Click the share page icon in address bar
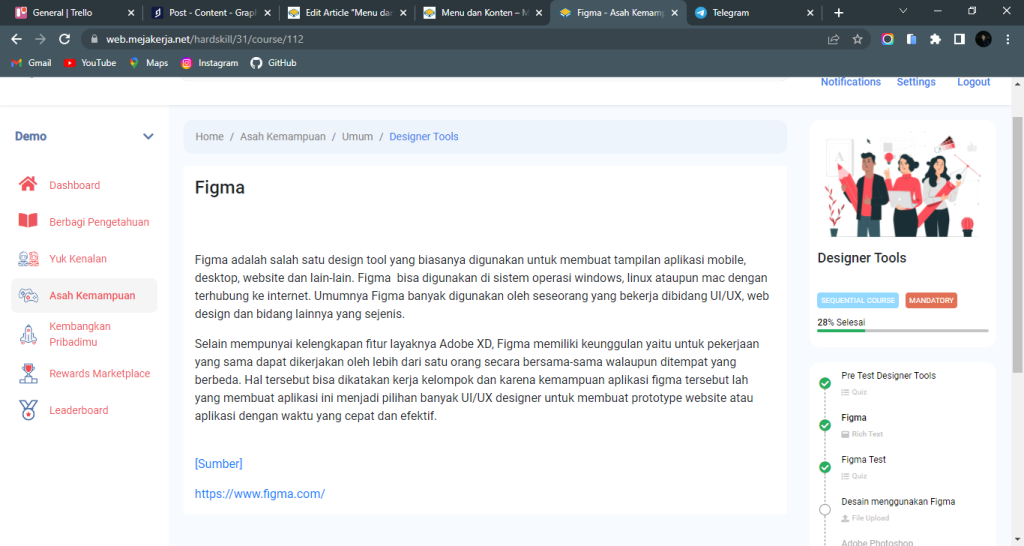The image size is (1024, 546). point(833,39)
